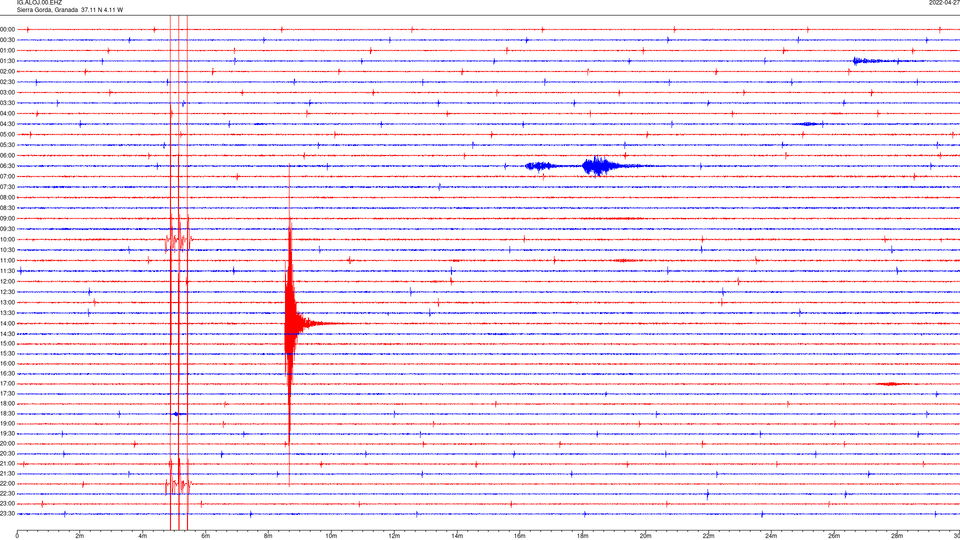The image size is (960, 540).
Task: Click the 6m tick label on time axis
Action: (205, 536)
